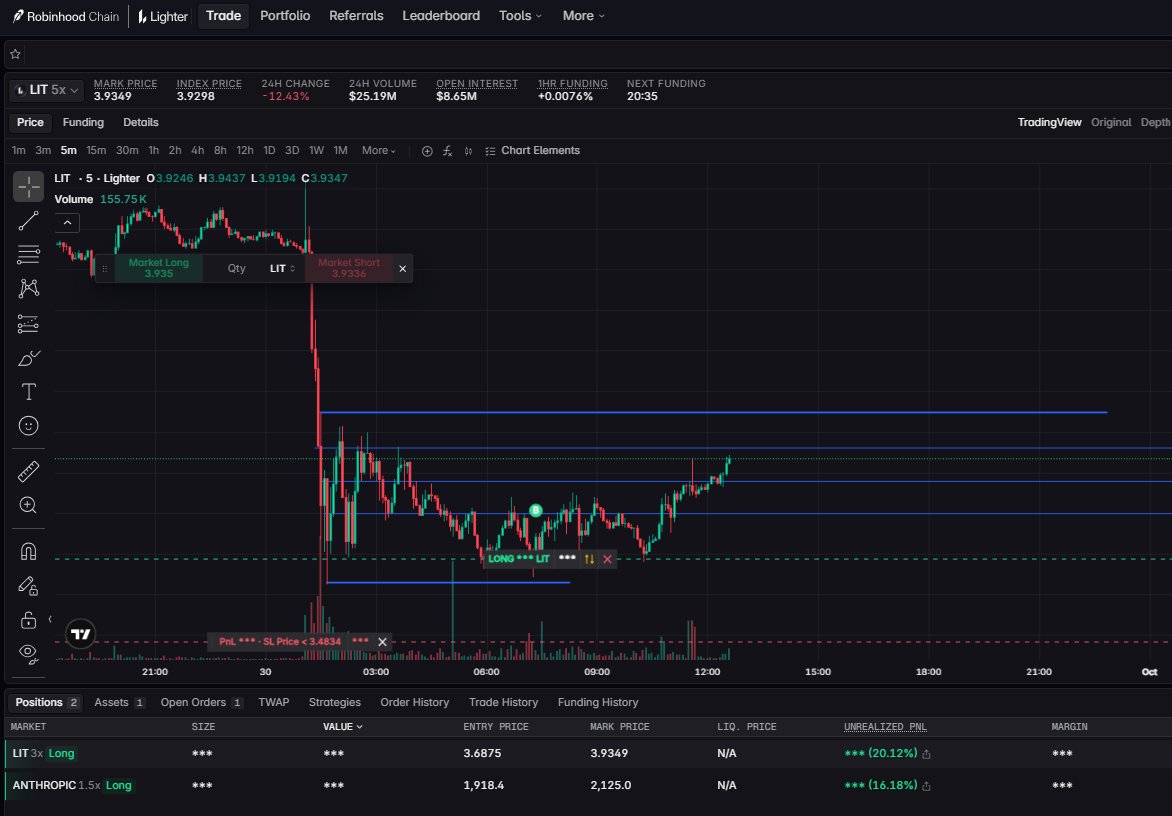Switch to the Funding chart tab
Screen dimensions: 1172x816
coord(83,123)
